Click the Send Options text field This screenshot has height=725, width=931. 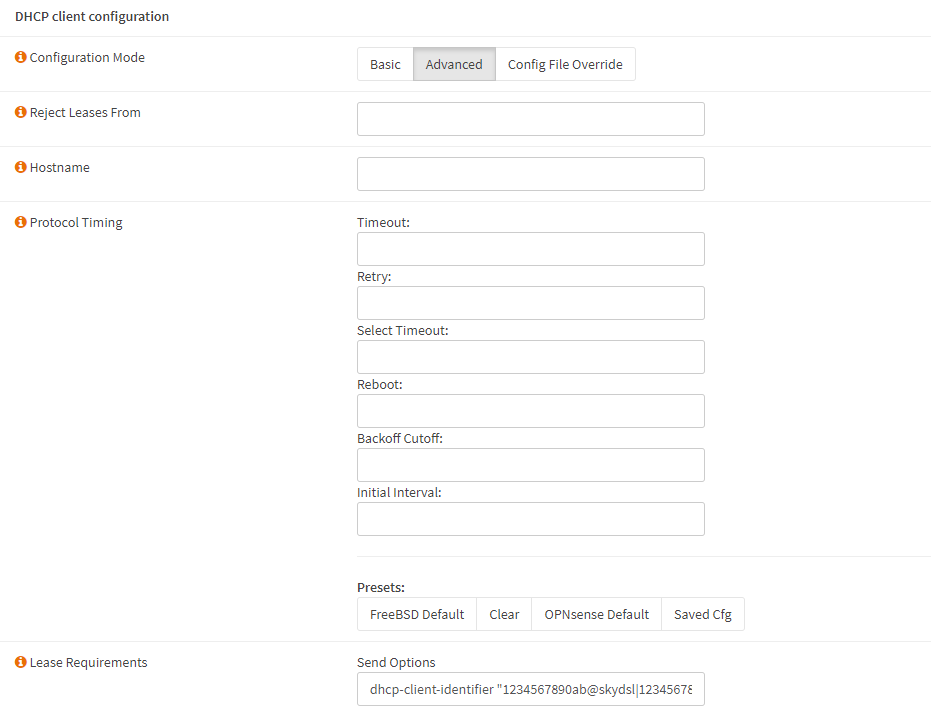tap(530, 689)
